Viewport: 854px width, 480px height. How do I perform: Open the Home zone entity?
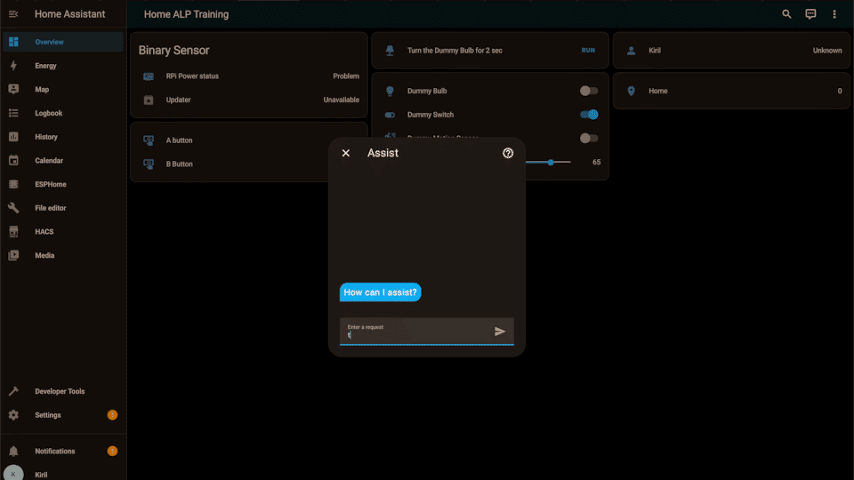[x=731, y=91]
